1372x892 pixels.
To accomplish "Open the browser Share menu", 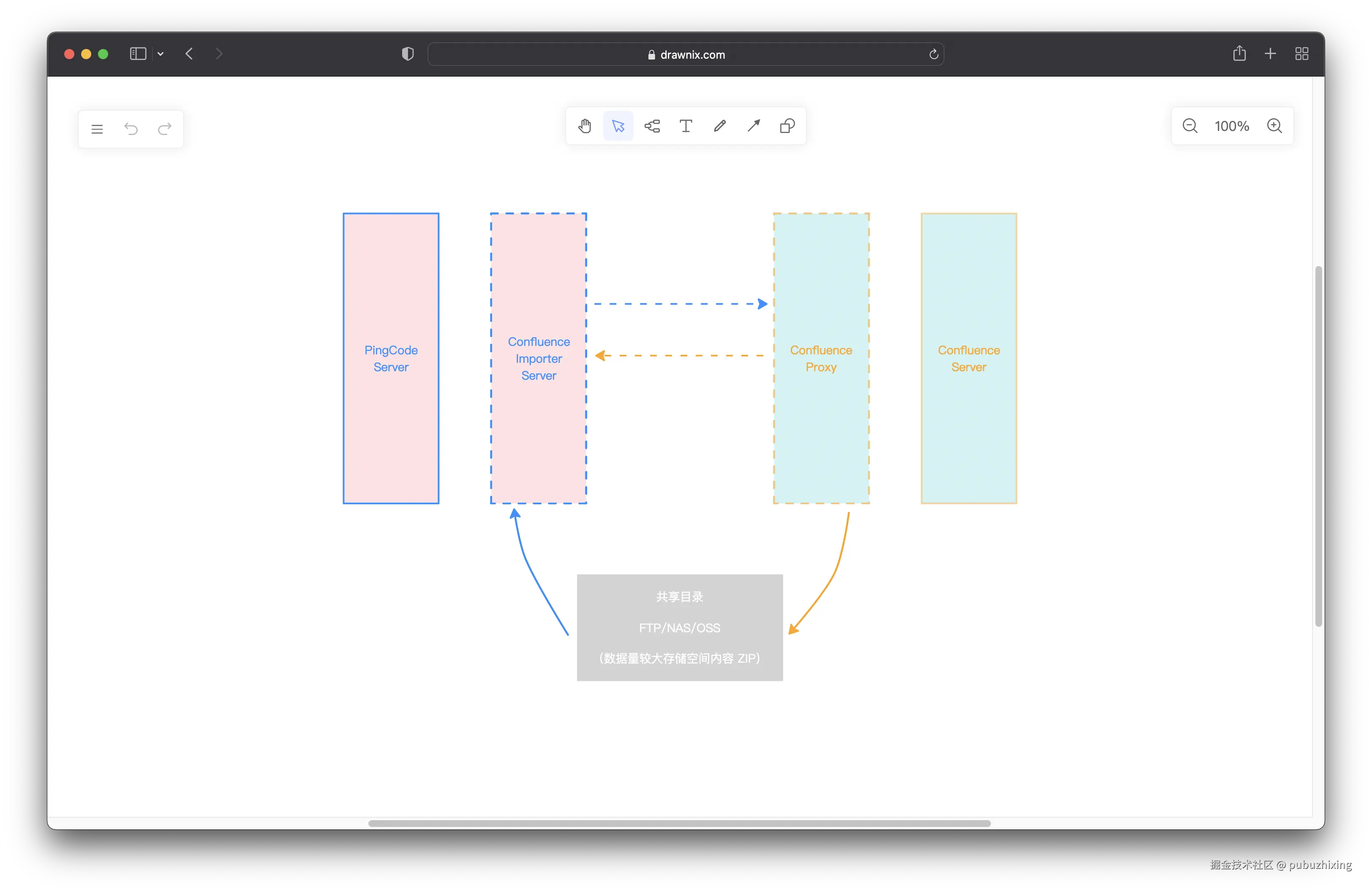I will [x=1239, y=54].
